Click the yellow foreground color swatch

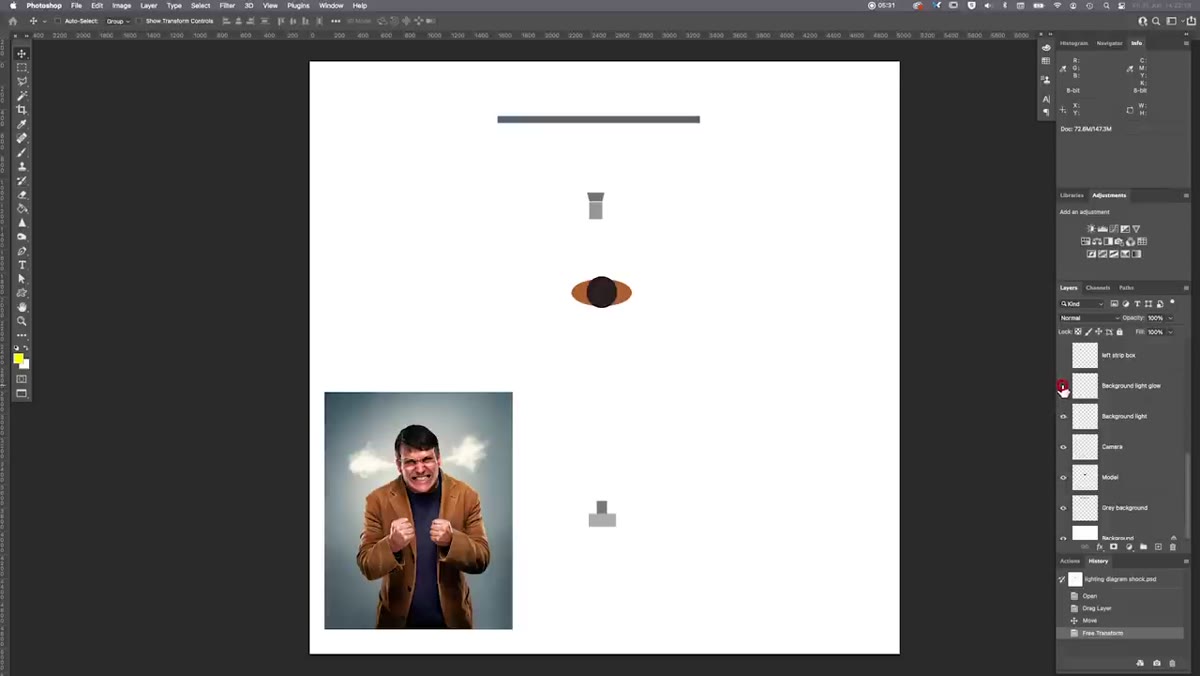point(18,358)
